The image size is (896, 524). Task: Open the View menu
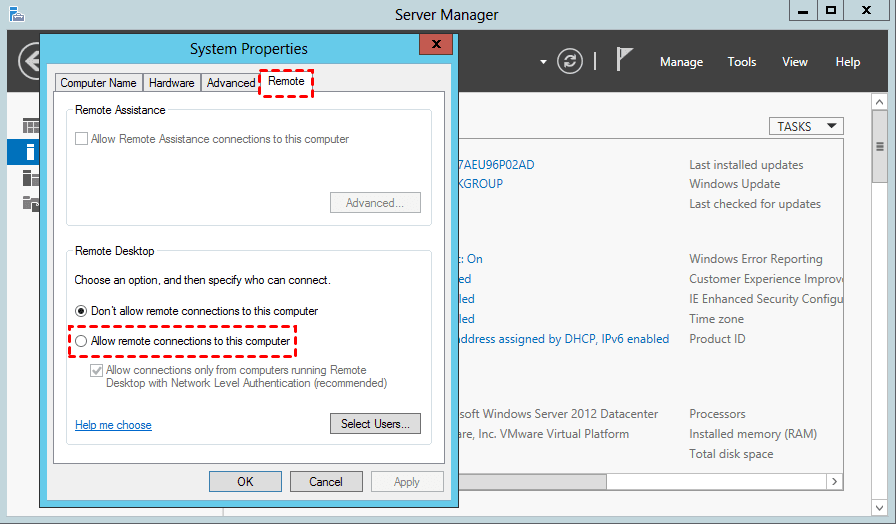click(x=795, y=62)
